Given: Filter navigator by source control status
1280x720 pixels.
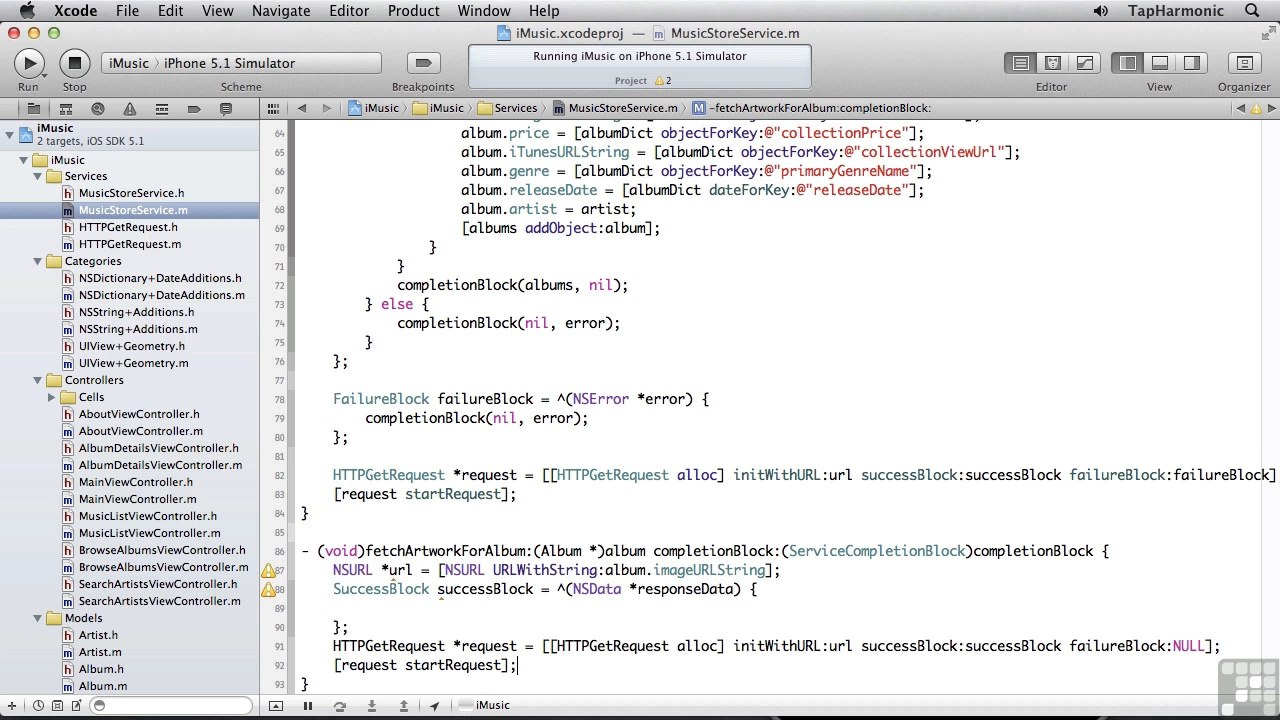Looking at the screenshot, I should point(57,706).
